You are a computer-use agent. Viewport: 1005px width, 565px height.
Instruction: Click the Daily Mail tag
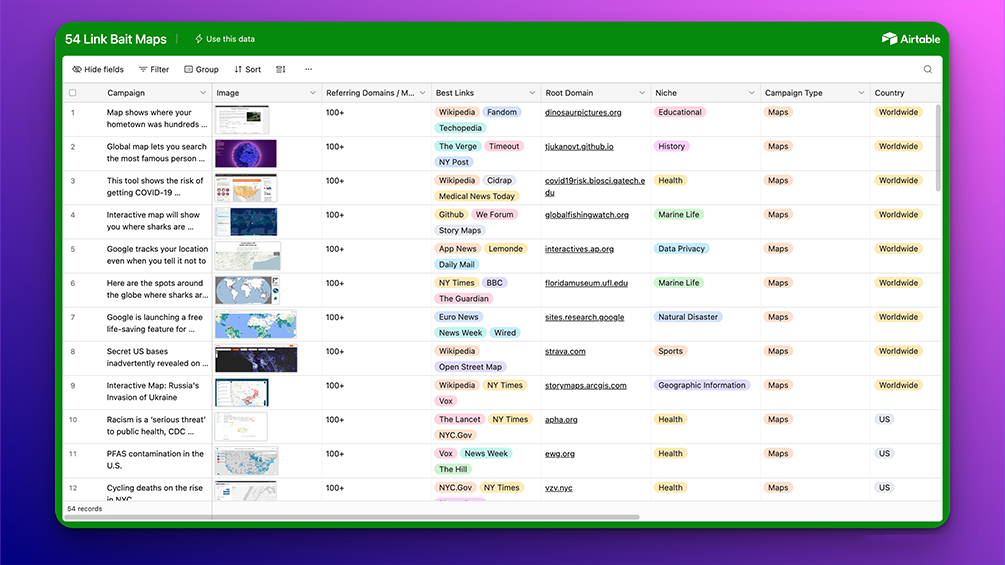click(x=456, y=265)
